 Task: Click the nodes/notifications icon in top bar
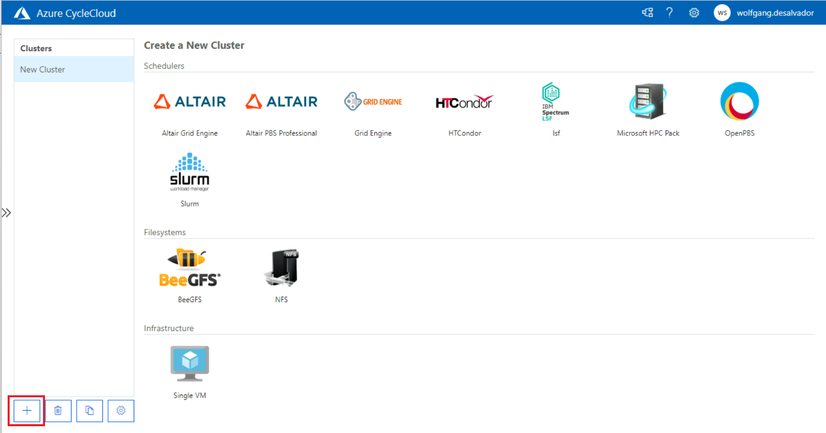pos(647,13)
